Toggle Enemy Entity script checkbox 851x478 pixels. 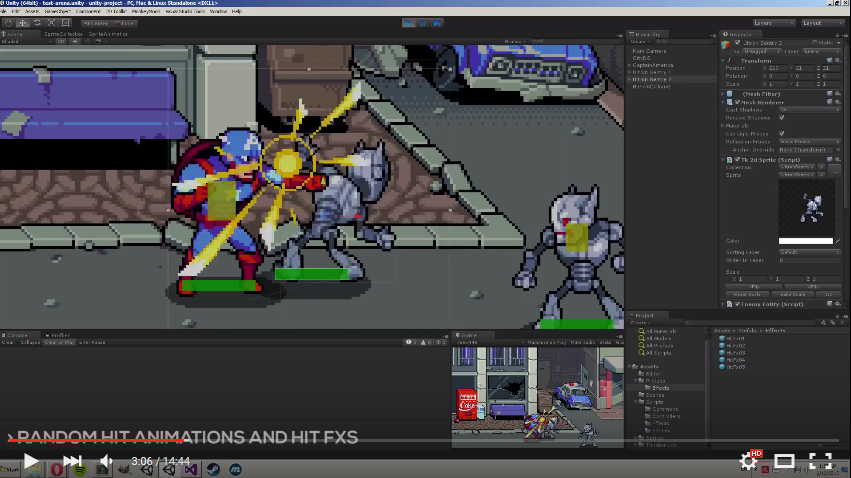pyautogui.click(x=737, y=304)
